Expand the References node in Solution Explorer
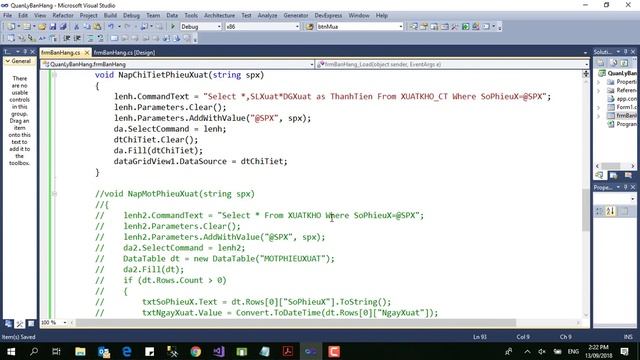Screen dimensions: 640x360 599,91
